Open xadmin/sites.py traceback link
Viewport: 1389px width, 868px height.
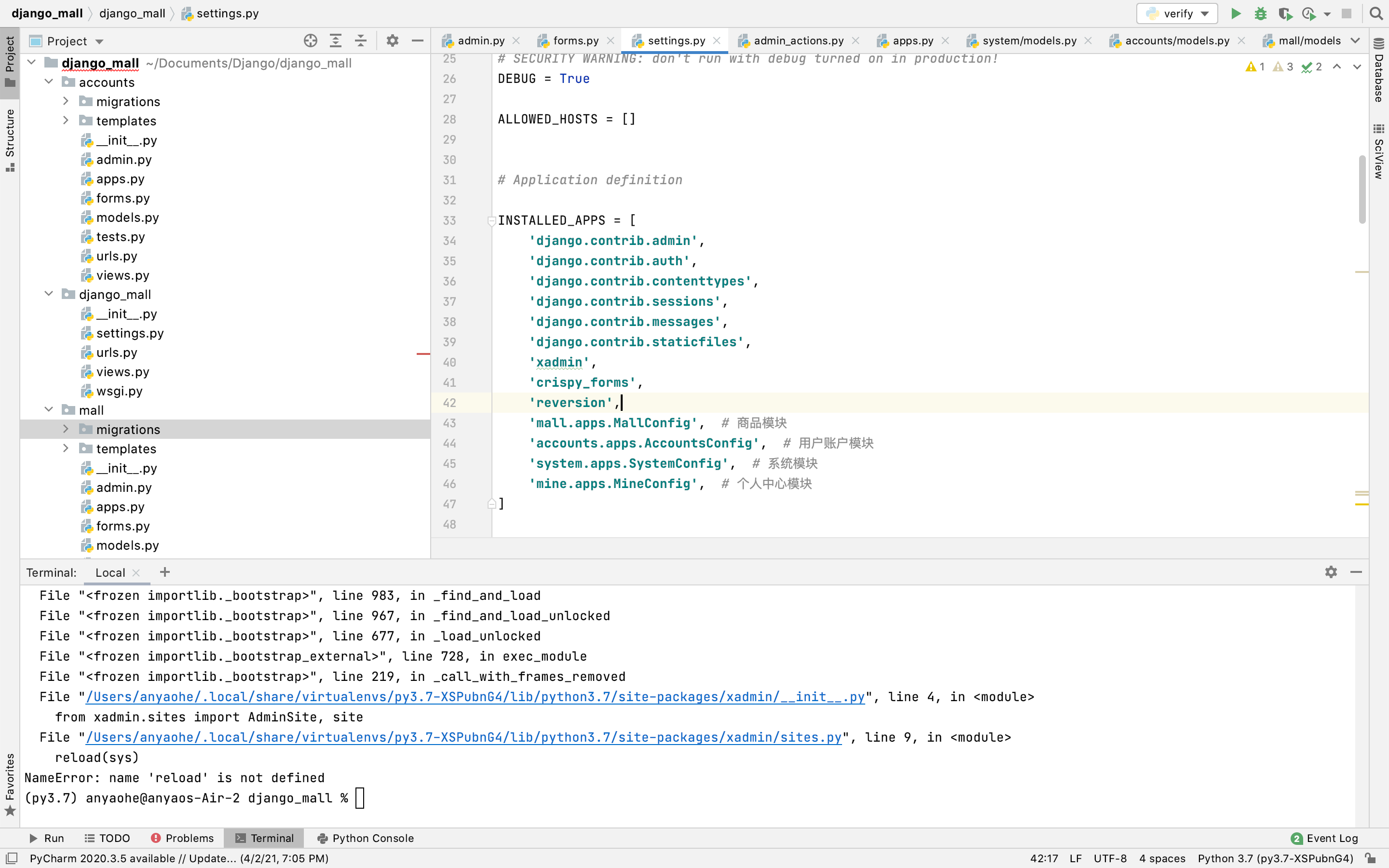point(464,737)
